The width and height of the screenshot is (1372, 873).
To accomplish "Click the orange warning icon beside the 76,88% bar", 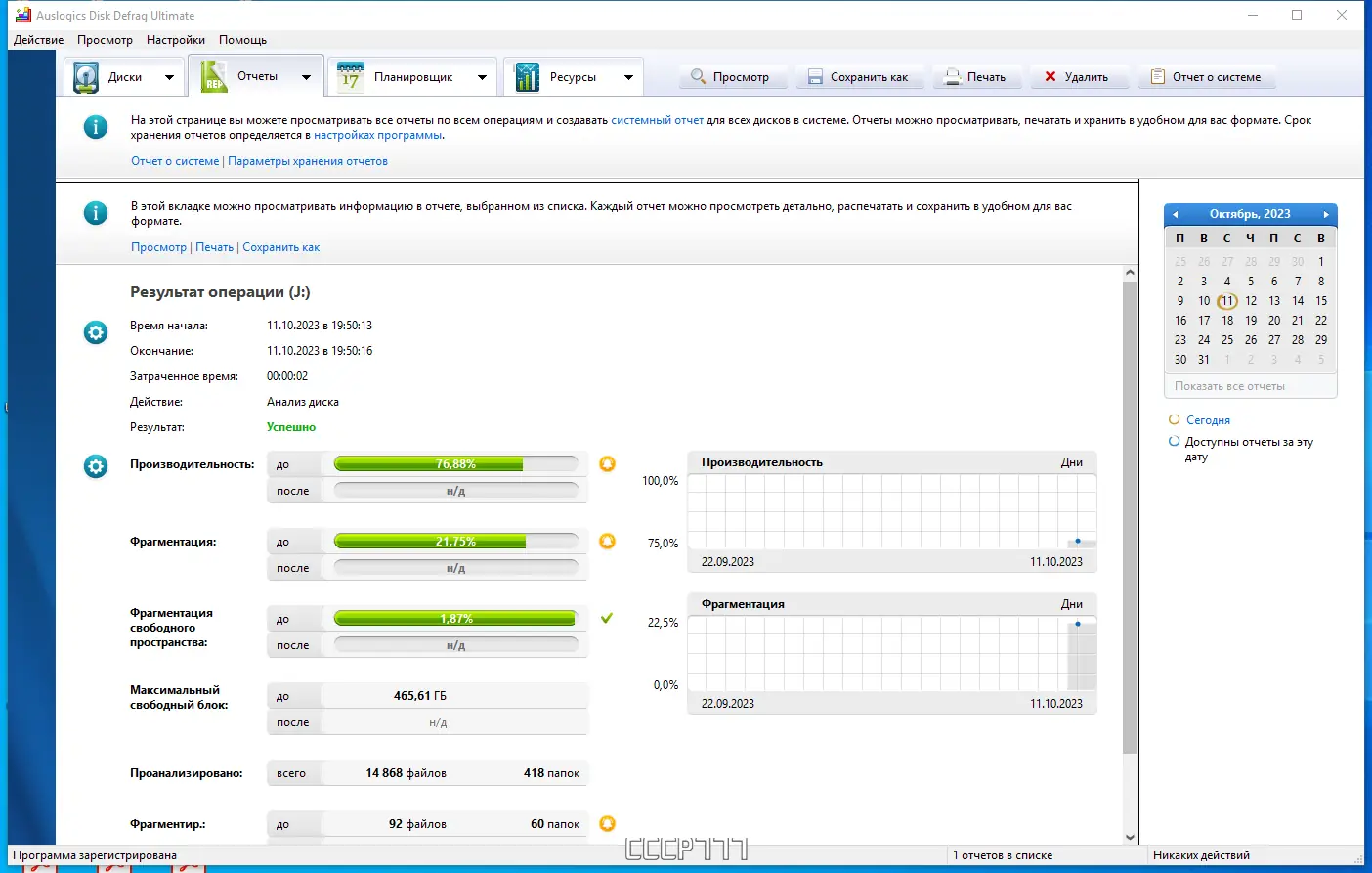I will pyautogui.click(x=607, y=464).
